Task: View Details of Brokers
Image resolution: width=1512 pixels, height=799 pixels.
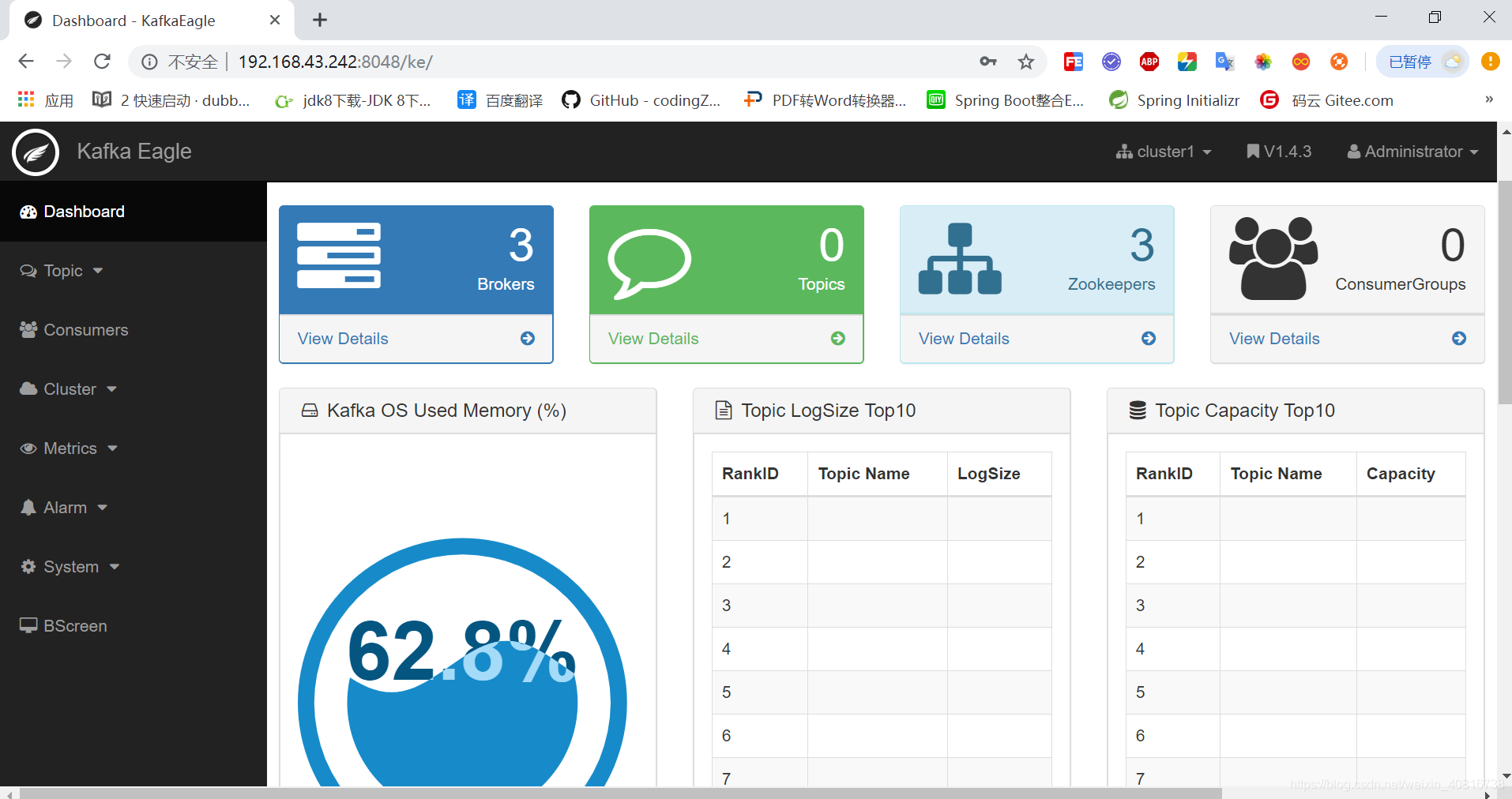Action: pos(343,339)
